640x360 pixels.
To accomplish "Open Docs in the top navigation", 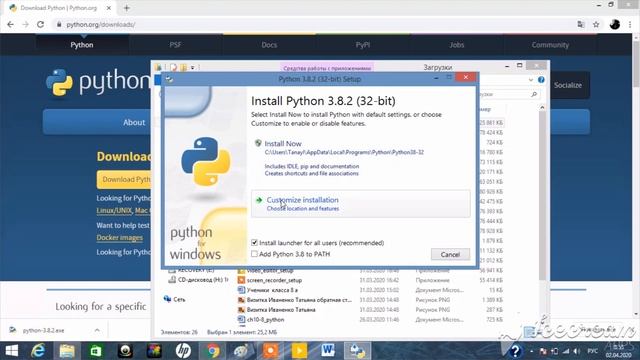I will (x=269, y=45).
